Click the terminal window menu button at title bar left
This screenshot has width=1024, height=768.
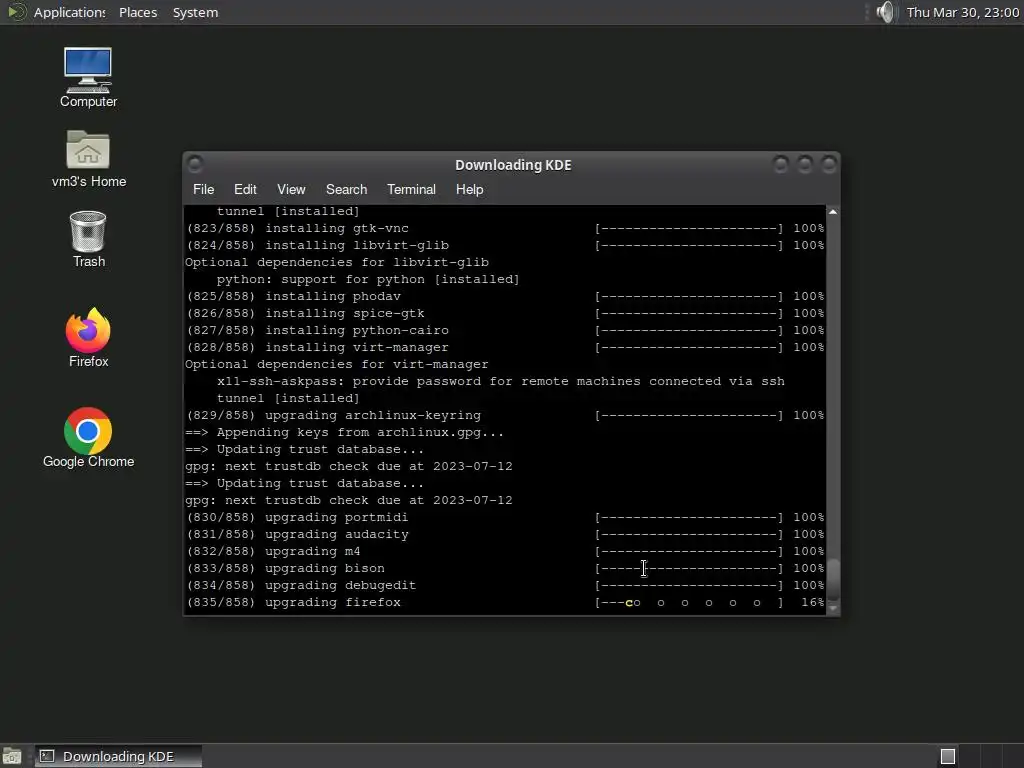pyautogui.click(x=195, y=164)
